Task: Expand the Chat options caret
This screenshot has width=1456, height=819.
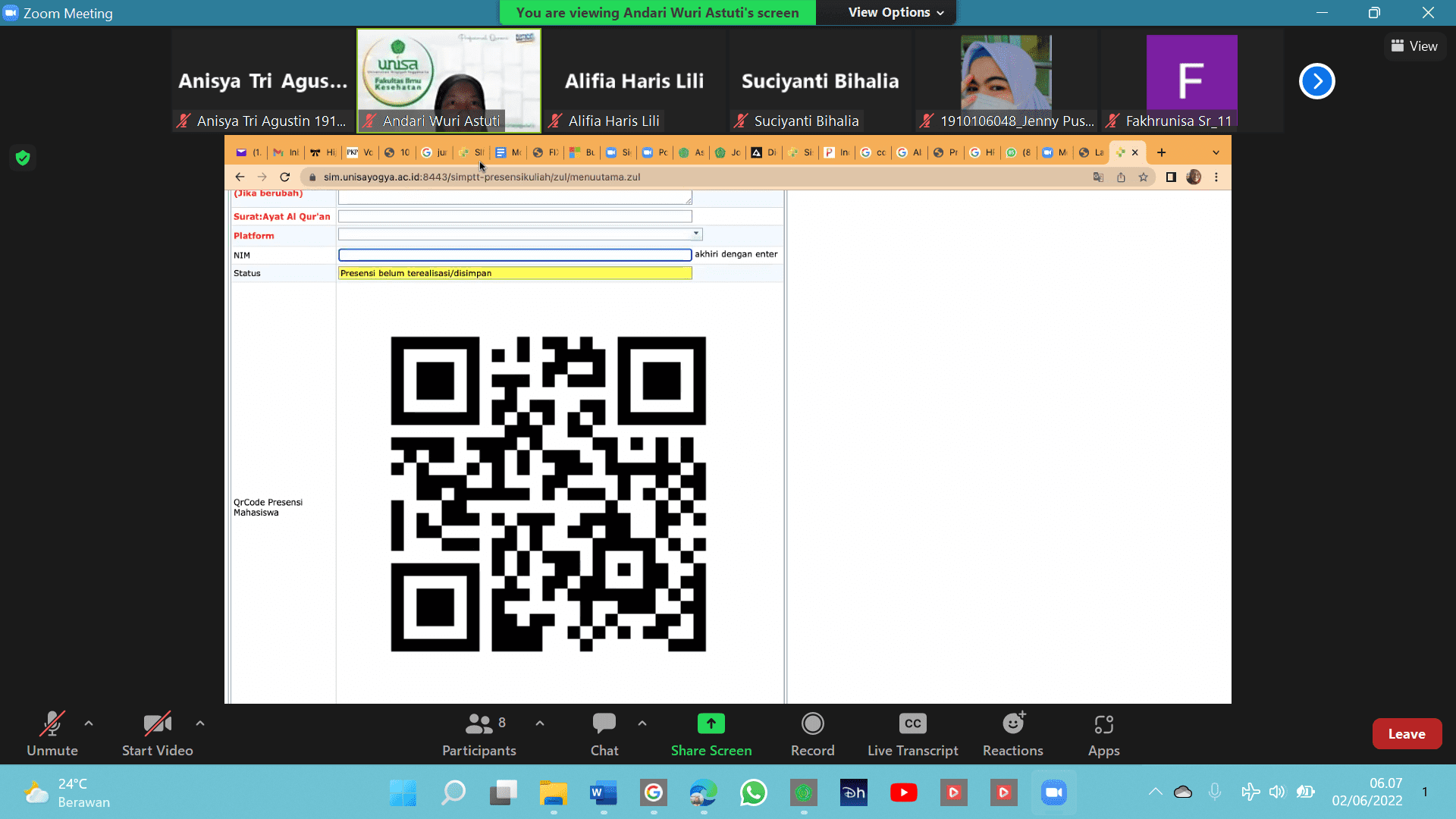Action: click(x=642, y=723)
